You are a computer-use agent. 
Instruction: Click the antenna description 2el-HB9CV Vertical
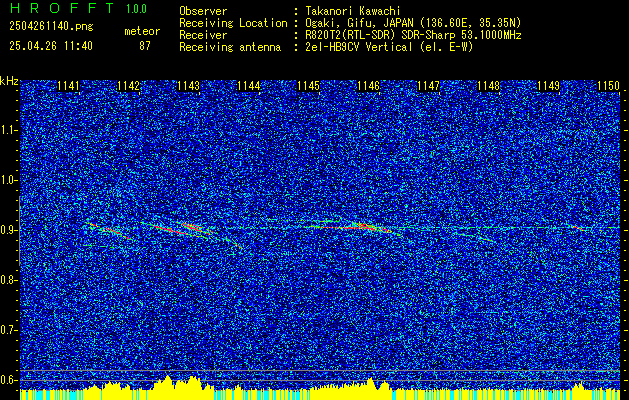click(x=389, y=47)
